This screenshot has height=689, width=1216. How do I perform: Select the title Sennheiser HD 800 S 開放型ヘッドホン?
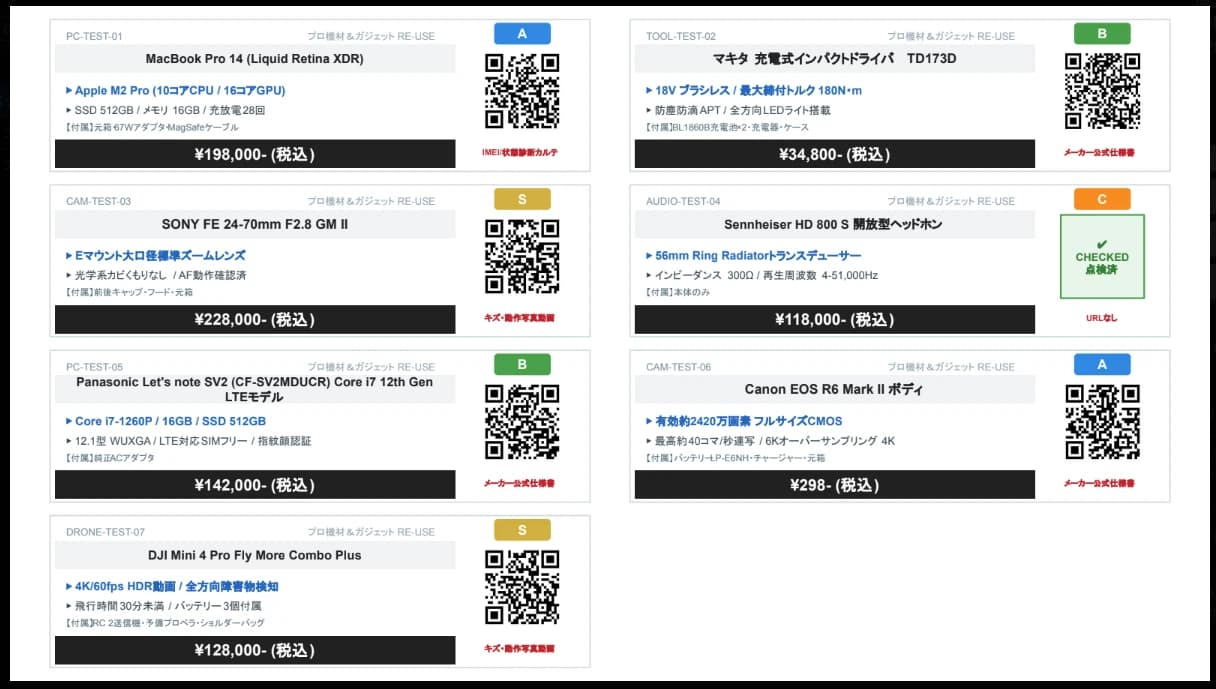pos(835,224)
